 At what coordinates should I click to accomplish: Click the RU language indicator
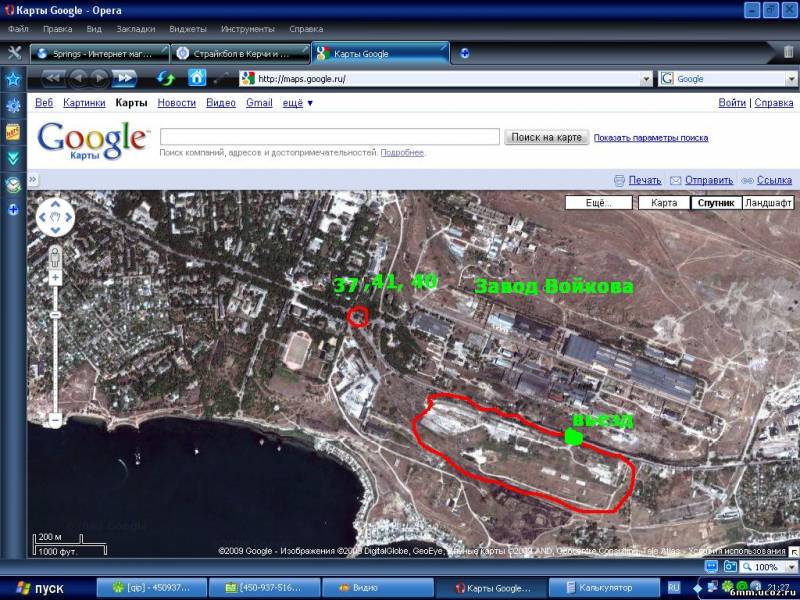tap(673, 588)
